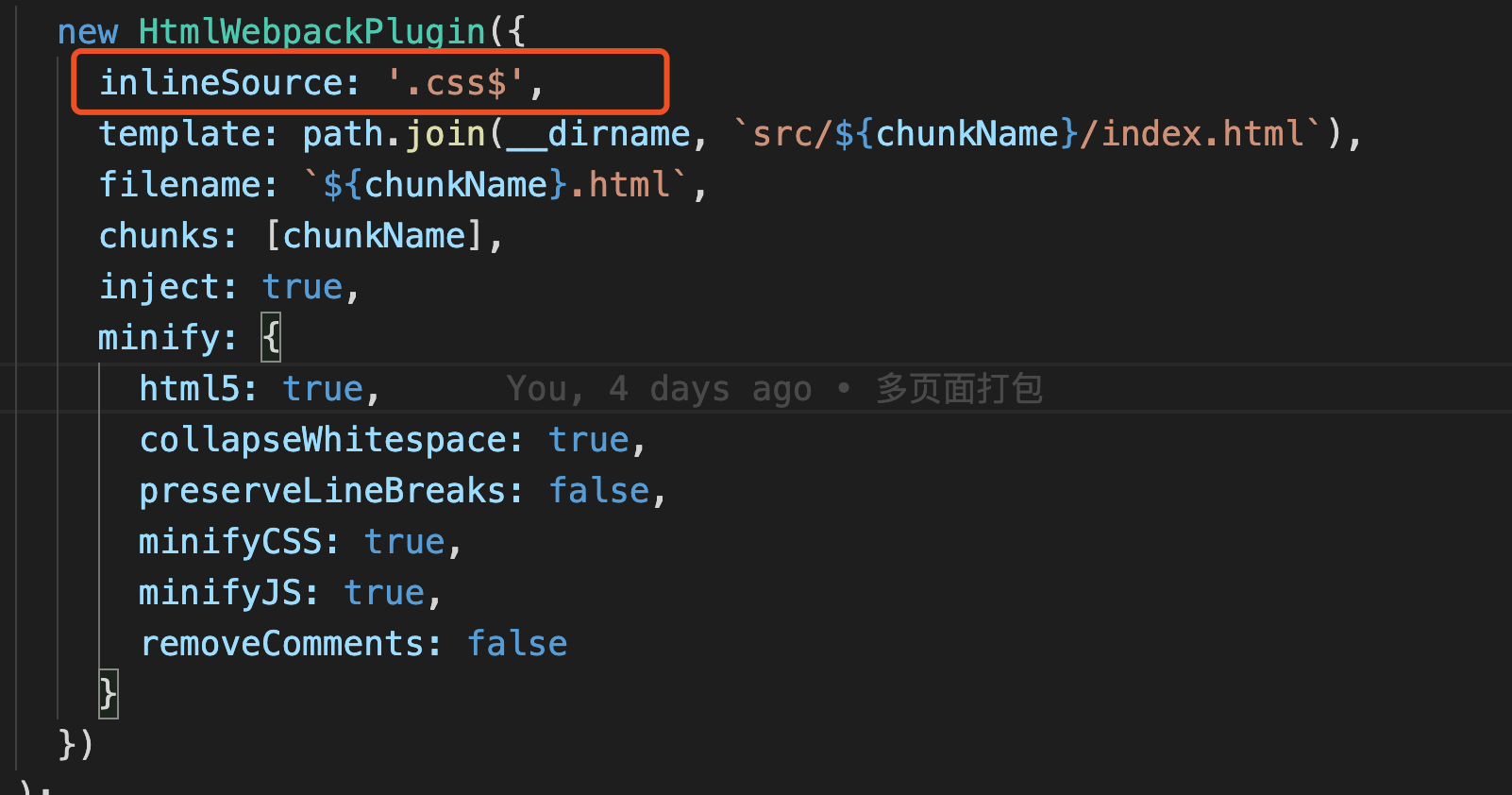1512x795 pixels.
Task: Select the '.css$' string value
Action: click(456, 83)
